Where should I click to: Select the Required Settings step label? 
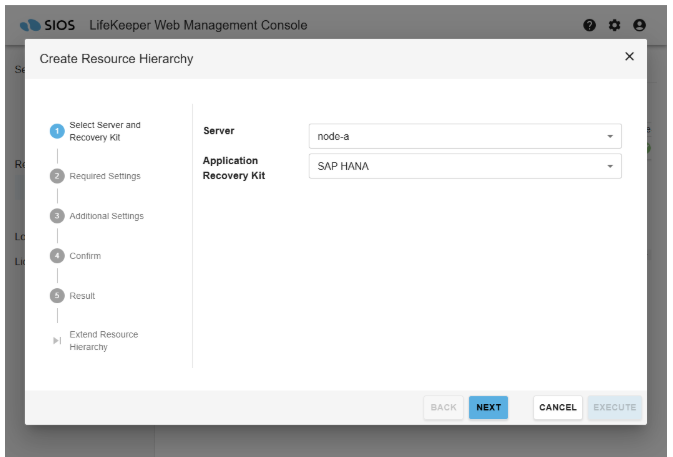(x=105, y=176)
